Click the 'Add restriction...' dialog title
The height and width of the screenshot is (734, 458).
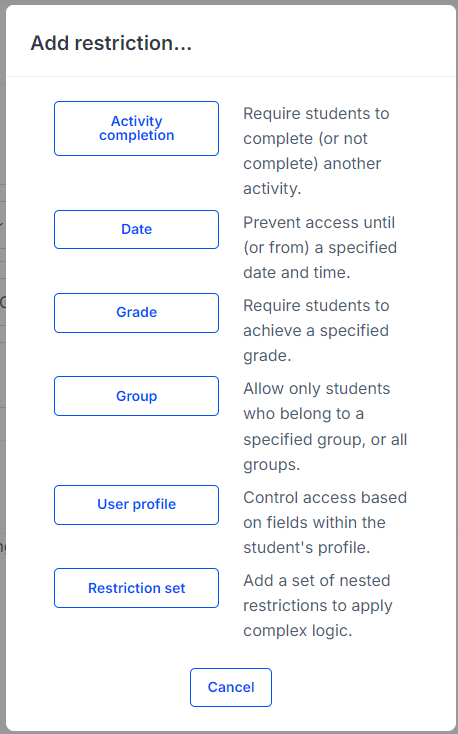point(111,43)
